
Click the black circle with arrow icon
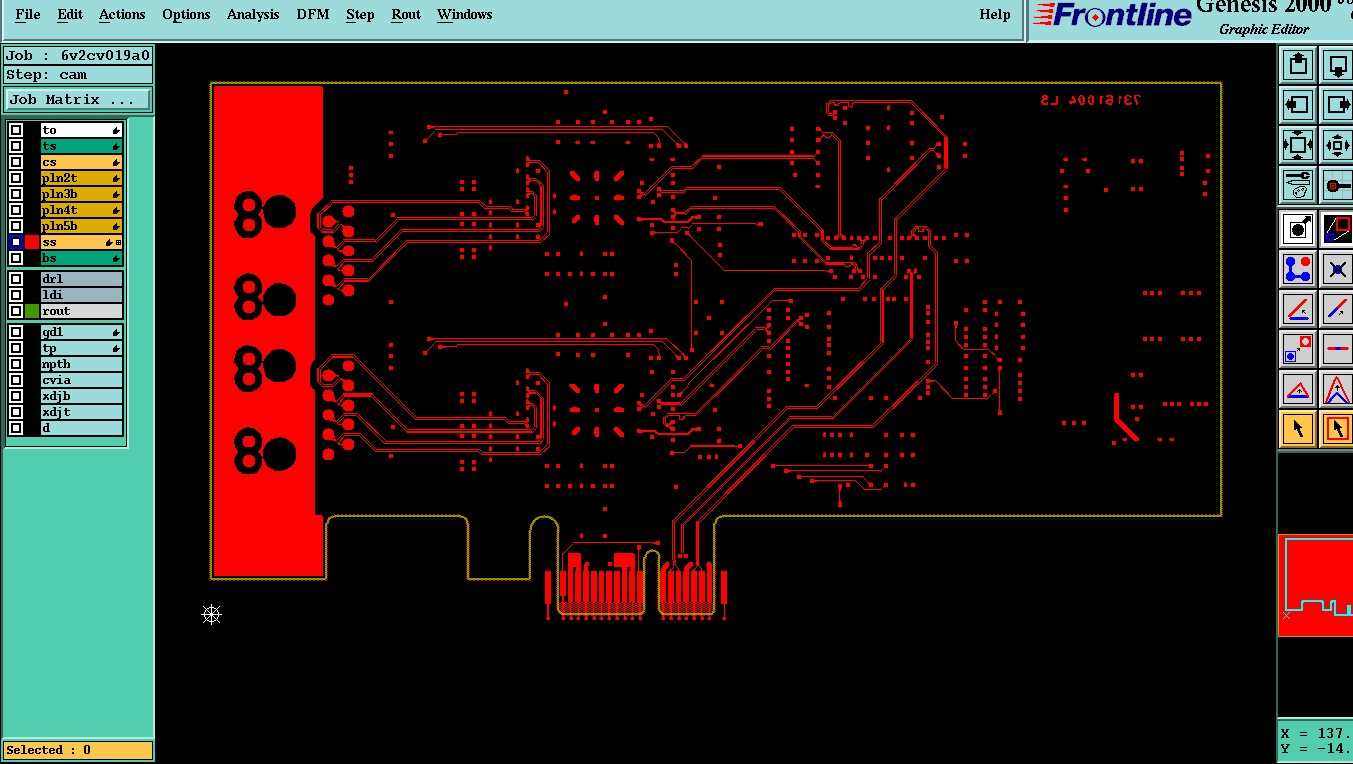tap(1298, 229)
